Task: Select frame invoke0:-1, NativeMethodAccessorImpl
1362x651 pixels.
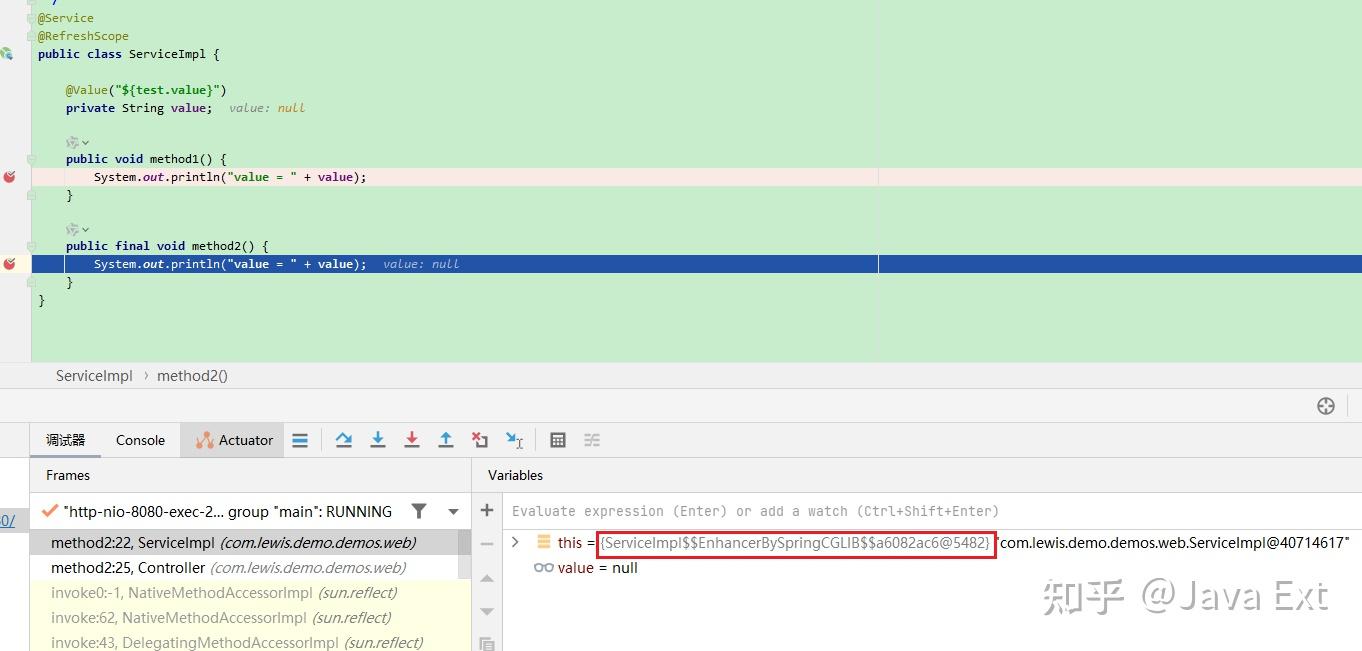Action: [x=244, y=593]
